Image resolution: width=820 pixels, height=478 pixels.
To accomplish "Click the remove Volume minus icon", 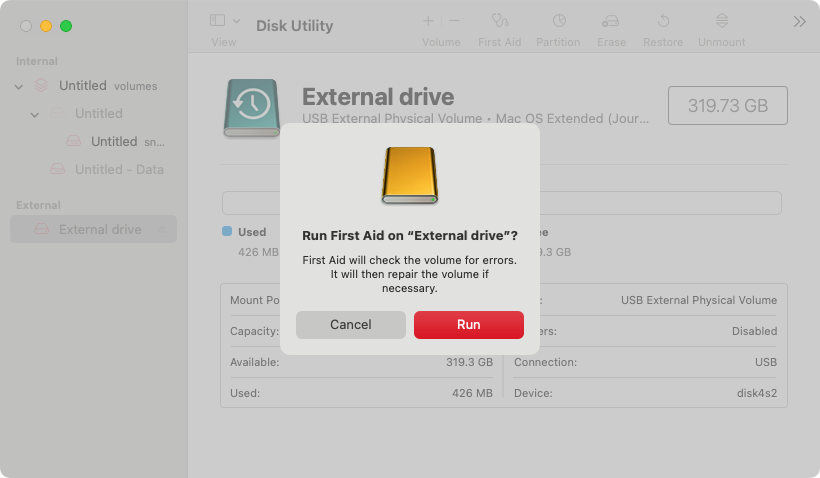I will (x=454, y=21).
